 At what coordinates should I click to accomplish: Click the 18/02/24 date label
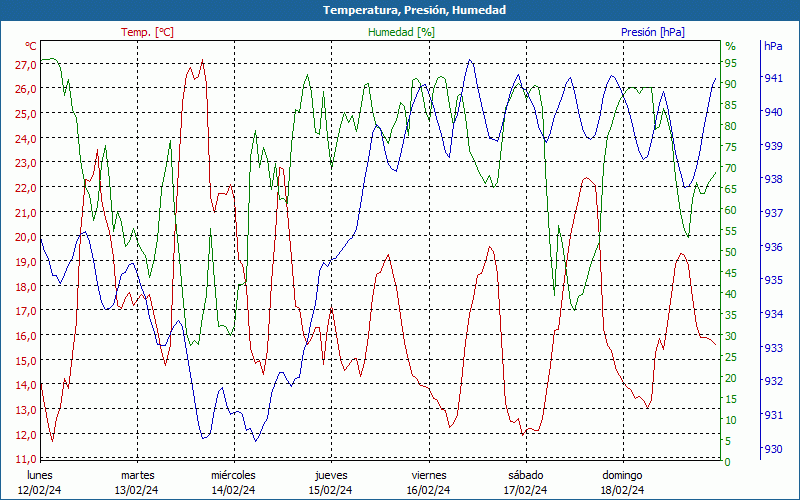[x=622, y=490]
